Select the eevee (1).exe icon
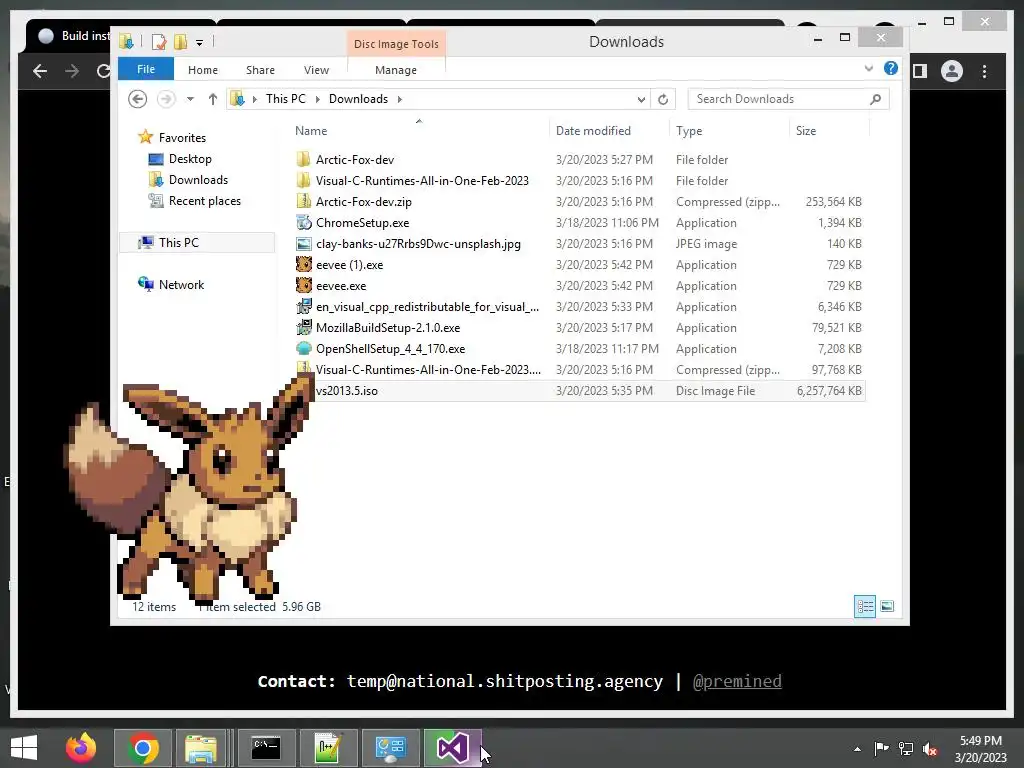Screen dimensions: 1024x768 [x=303, y=264]
